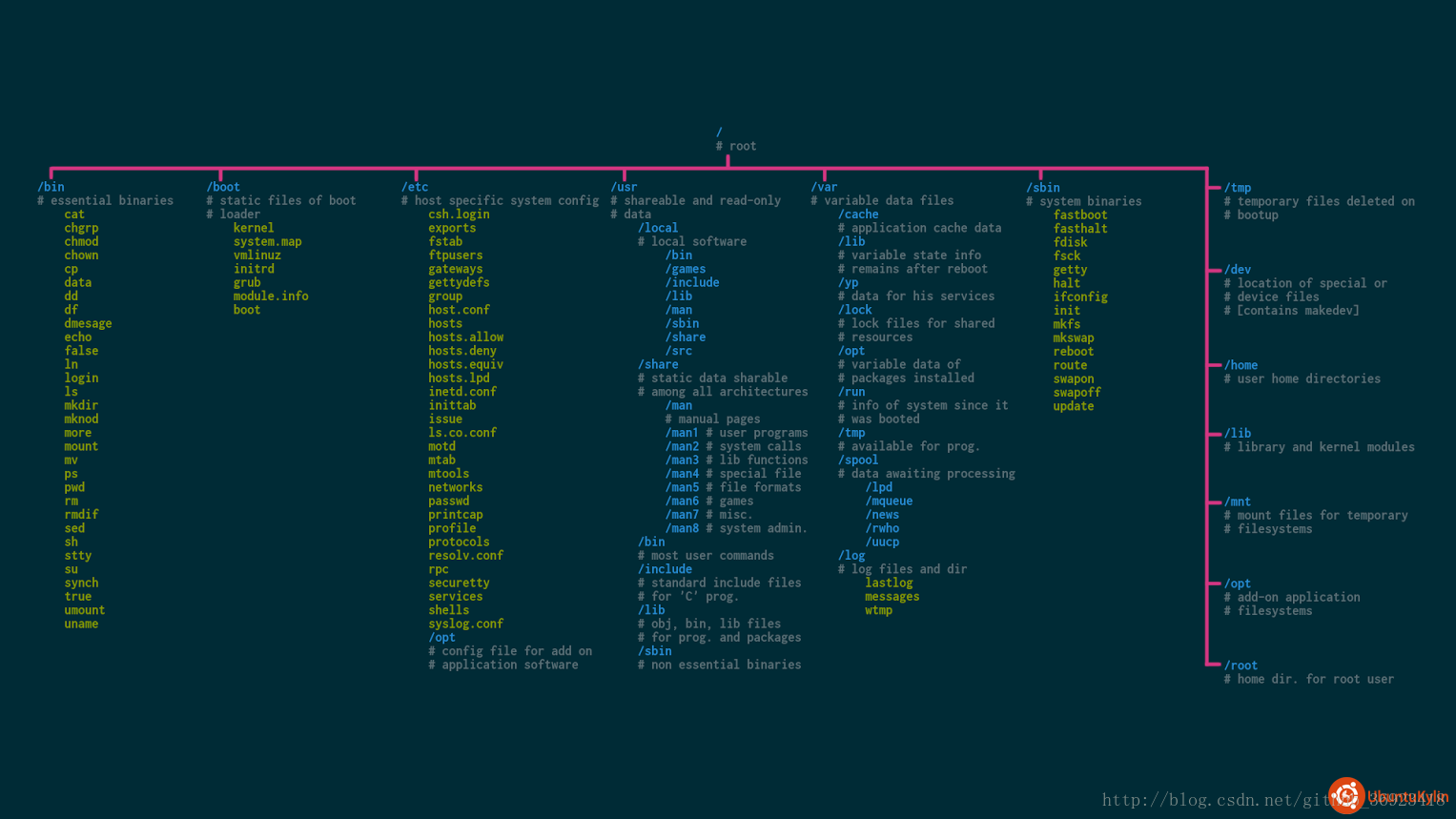Click the '/local' subdirectory under /usr
Screen dimensions: 1456x819
[x=658, y=228]
